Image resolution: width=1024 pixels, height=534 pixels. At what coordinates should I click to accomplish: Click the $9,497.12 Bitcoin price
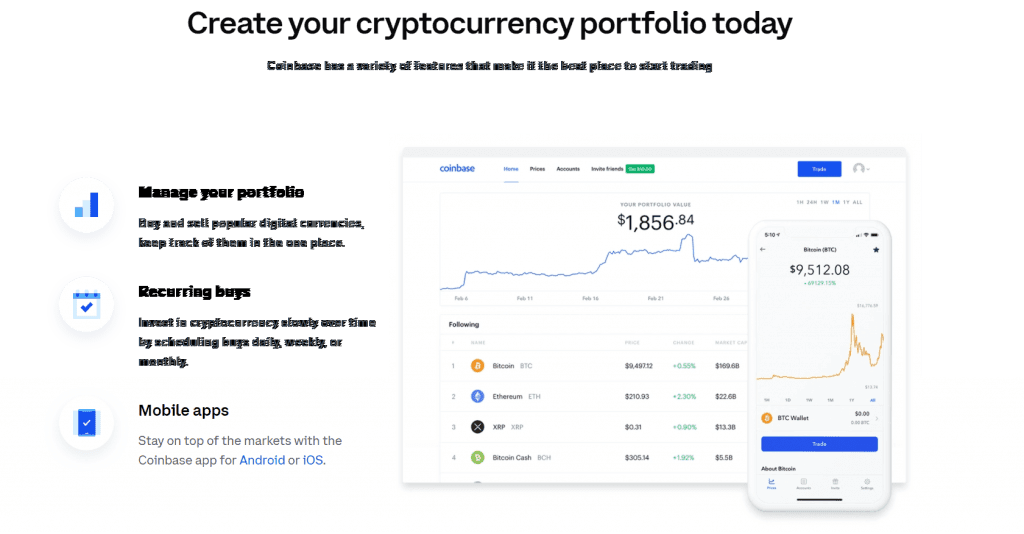pos(639,366)
